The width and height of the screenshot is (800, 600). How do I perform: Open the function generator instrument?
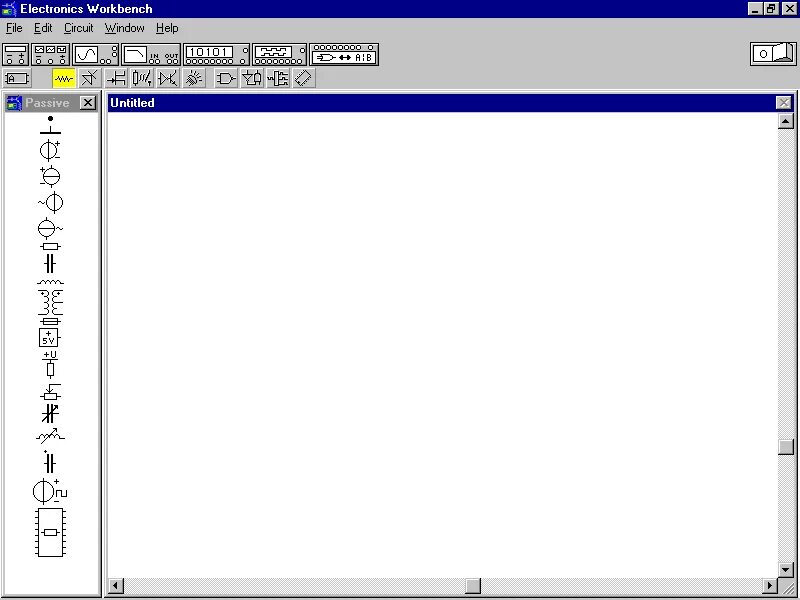coord(51,55)
